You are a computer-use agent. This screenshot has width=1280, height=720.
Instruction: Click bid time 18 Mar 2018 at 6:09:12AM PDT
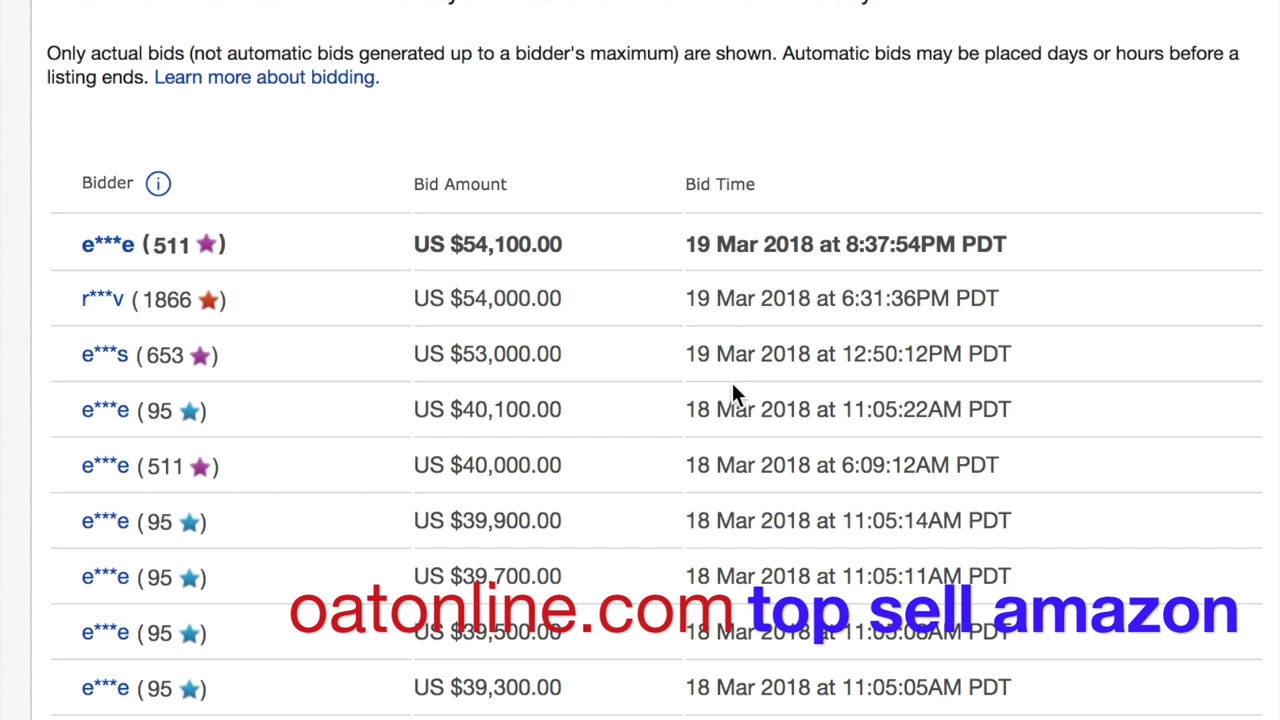842,465
